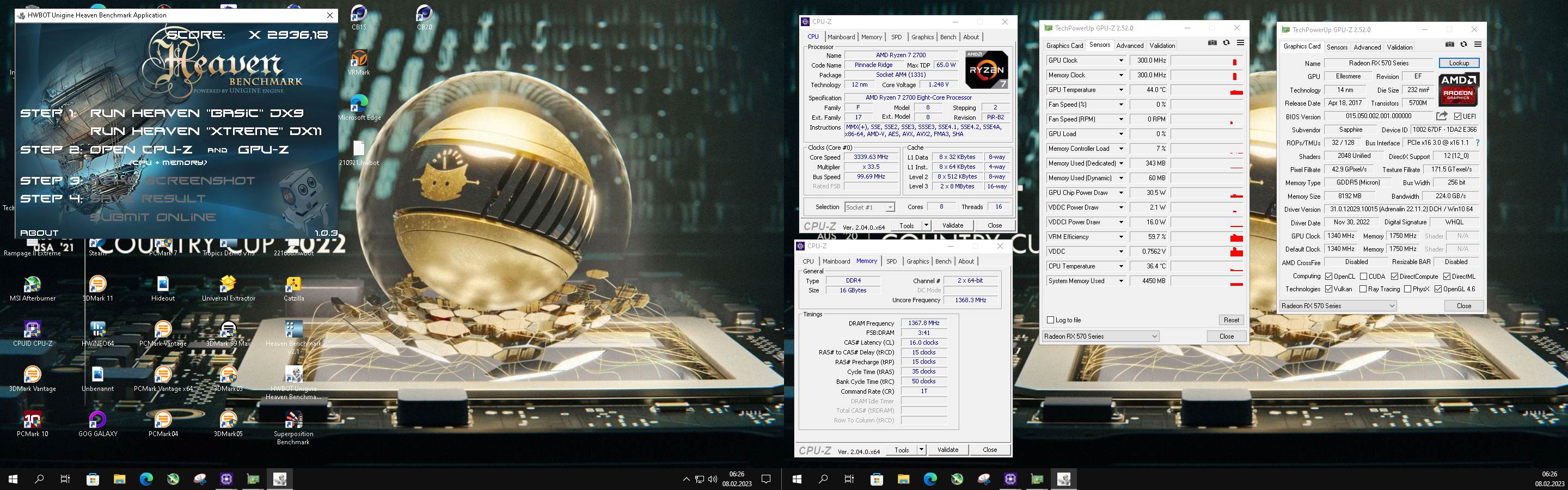Open the CB15 desktop shortcut
This screenshot has width=1568, height=490.
point(359,17)
